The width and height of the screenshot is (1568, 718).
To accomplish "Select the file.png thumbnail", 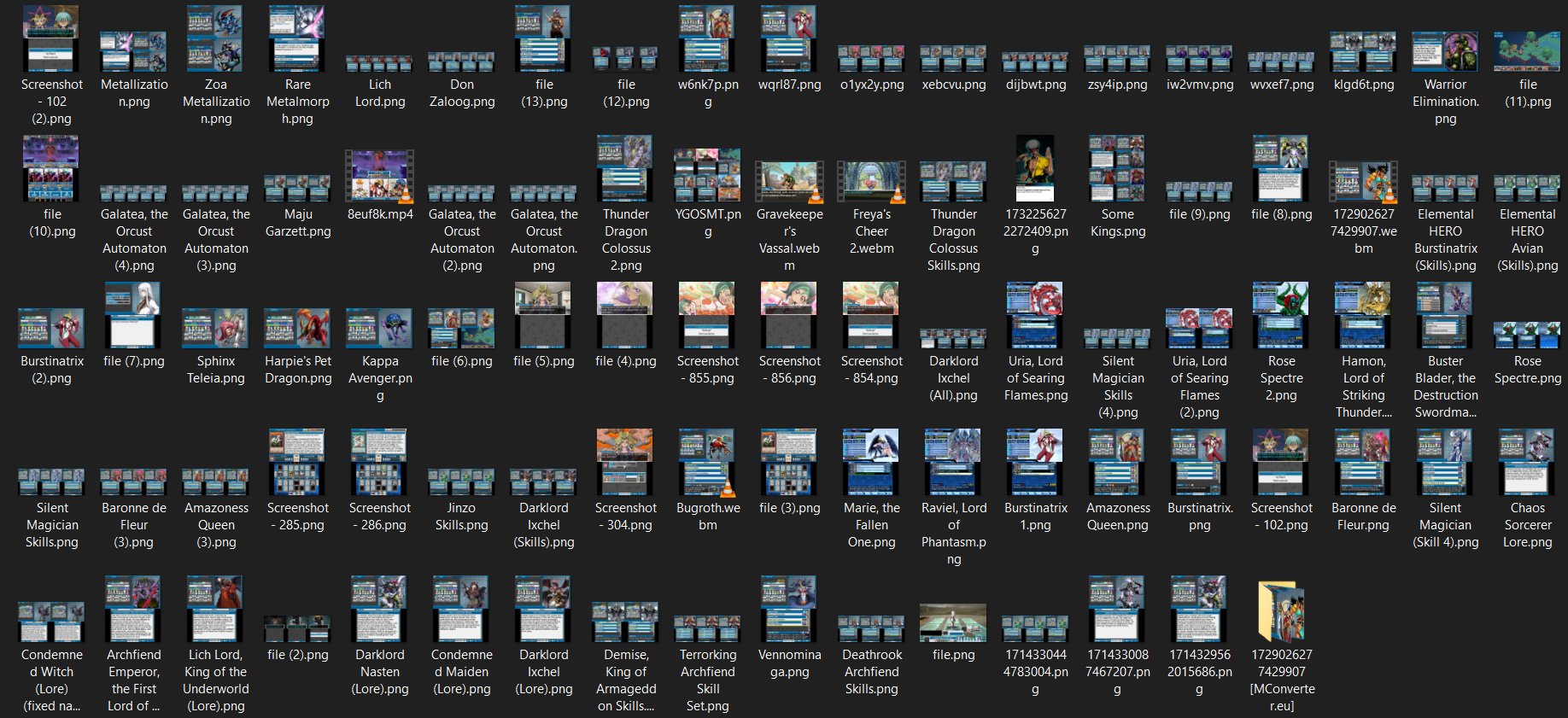I will [x=953, y=622].
